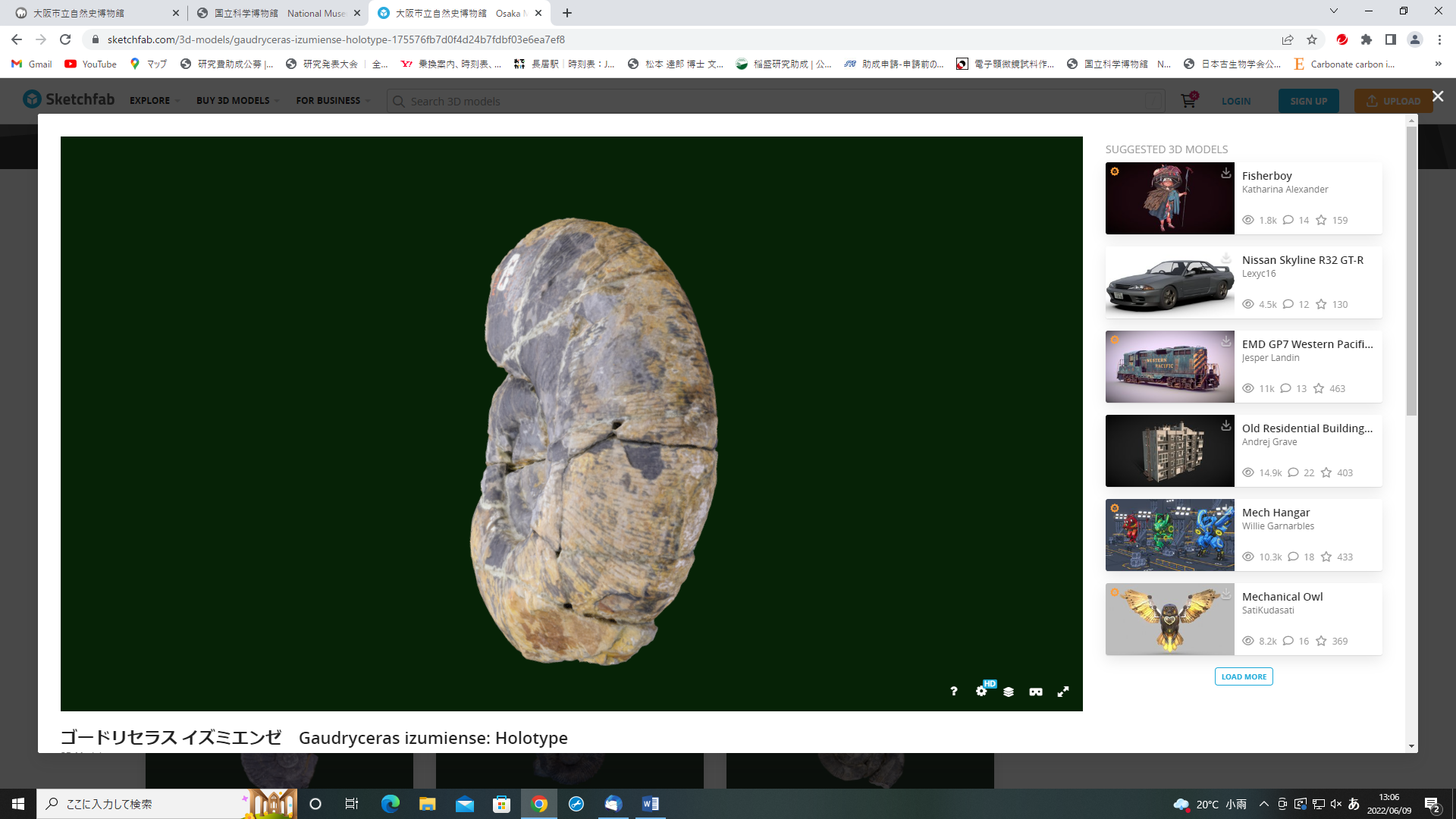
Task: Go back in browser history
Action: (17, 39)
